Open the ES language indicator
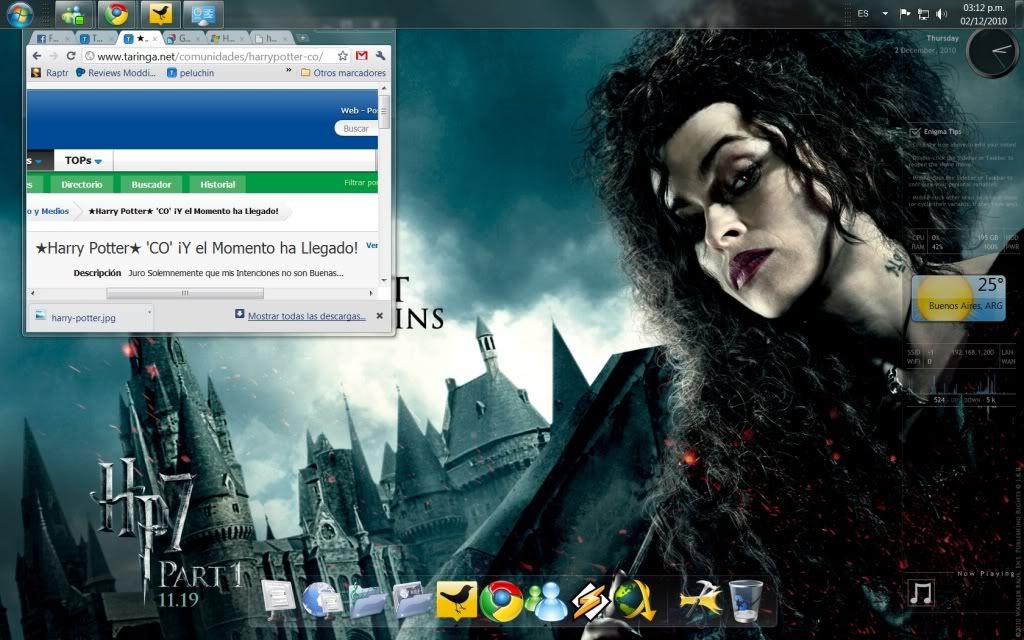 point(863,14)
